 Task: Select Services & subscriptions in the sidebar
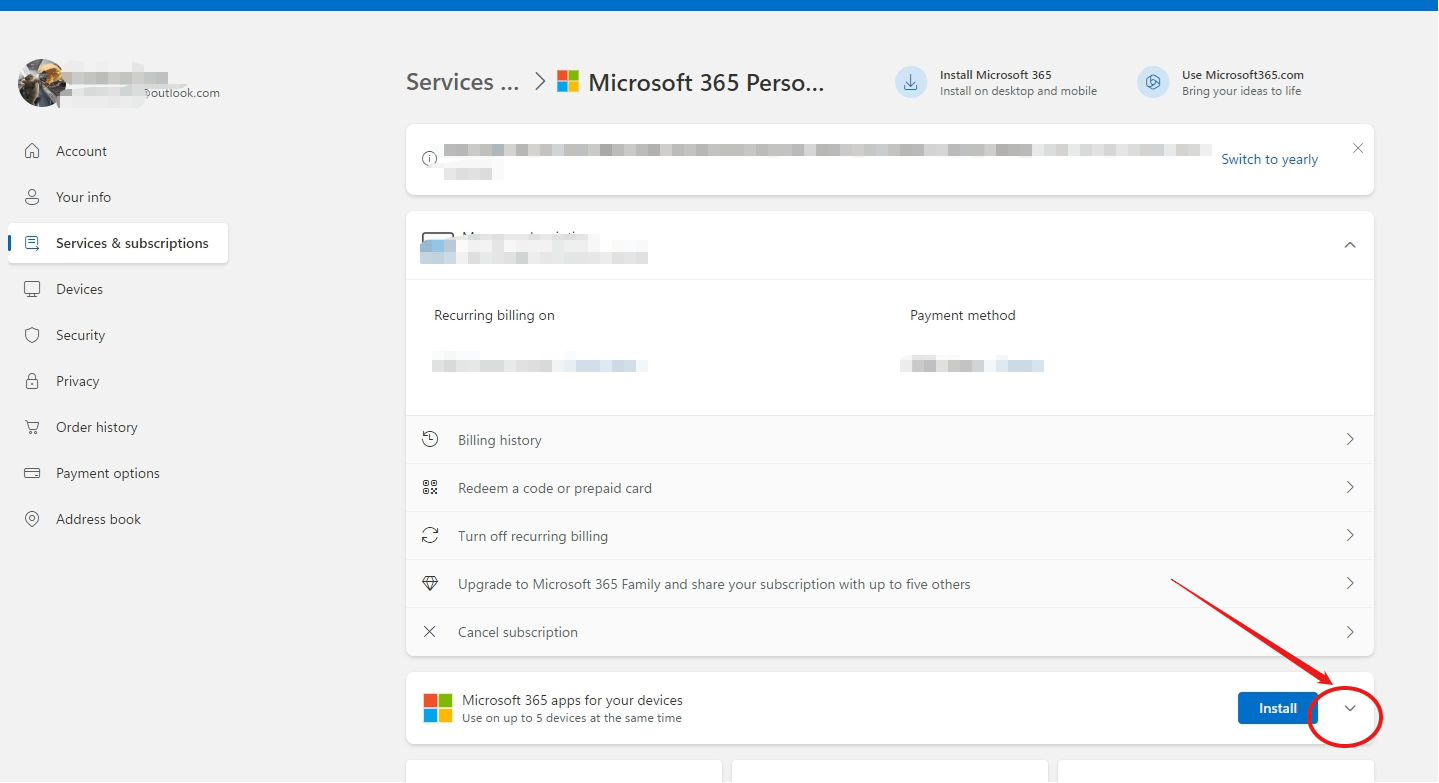click(x=117, y=243)
